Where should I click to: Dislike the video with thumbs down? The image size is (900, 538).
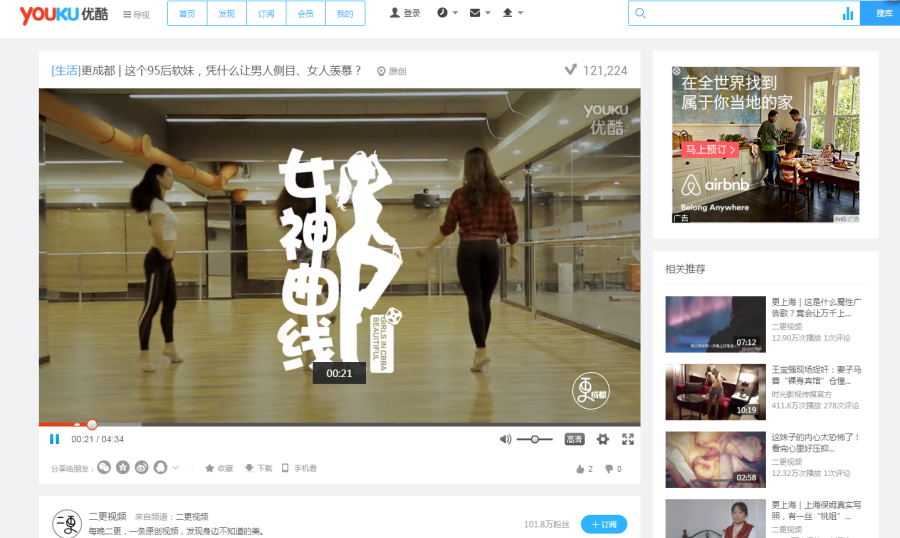[613, 469]
